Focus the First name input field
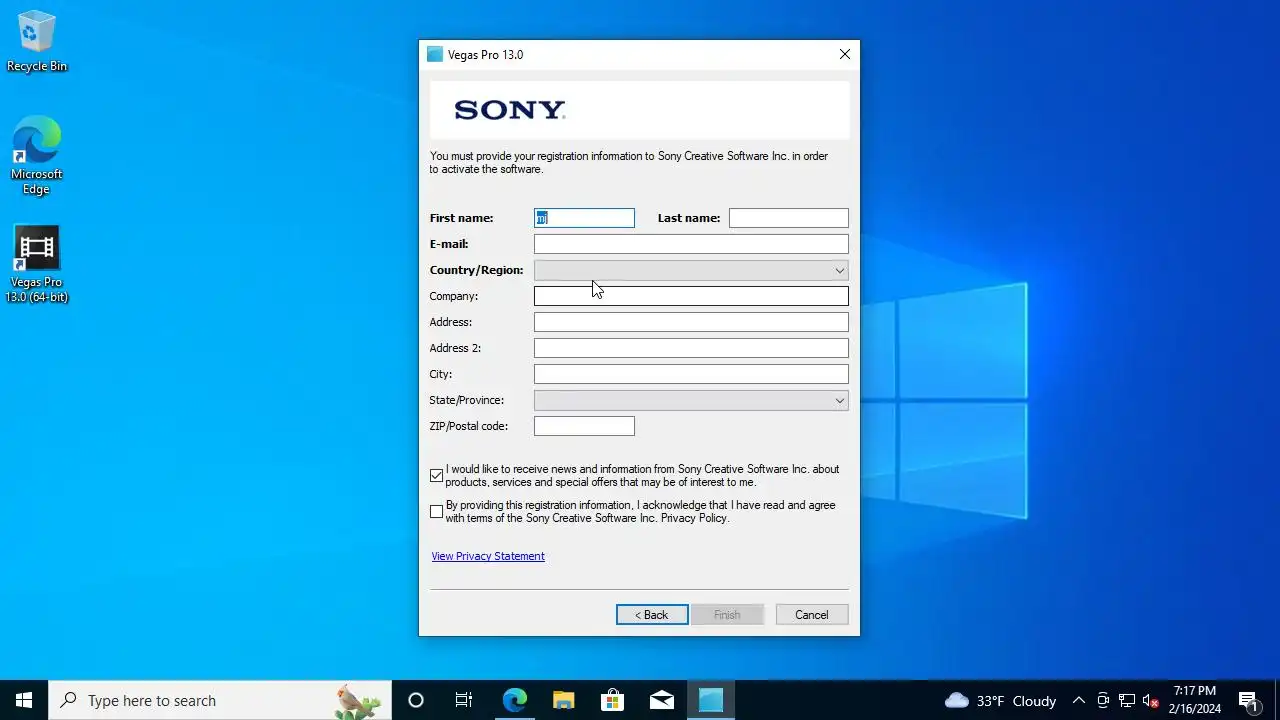Screen dimensions: 1280x720 click(x=584, y=218)
